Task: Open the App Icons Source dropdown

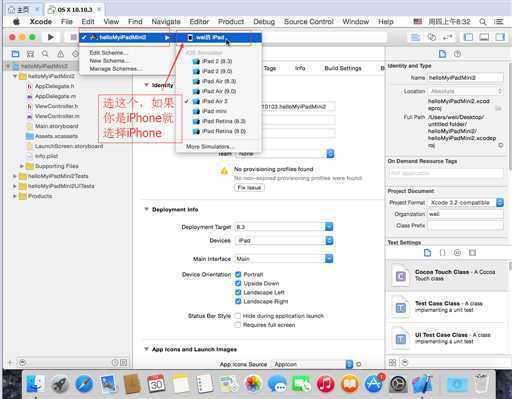Action: pyautogui.click(x=312, y=364)
